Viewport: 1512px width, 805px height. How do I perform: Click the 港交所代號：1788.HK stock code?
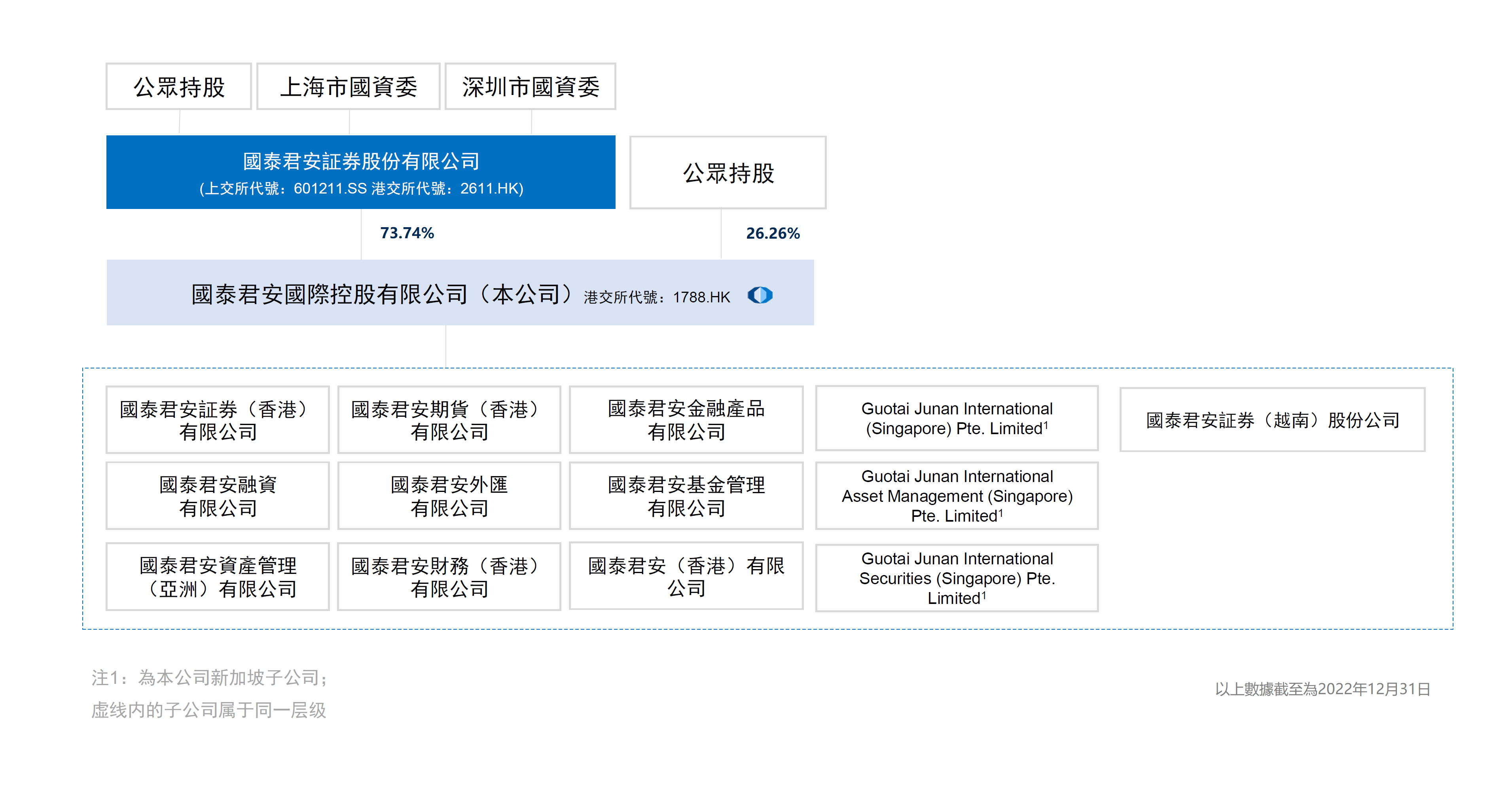coord(657,297)
